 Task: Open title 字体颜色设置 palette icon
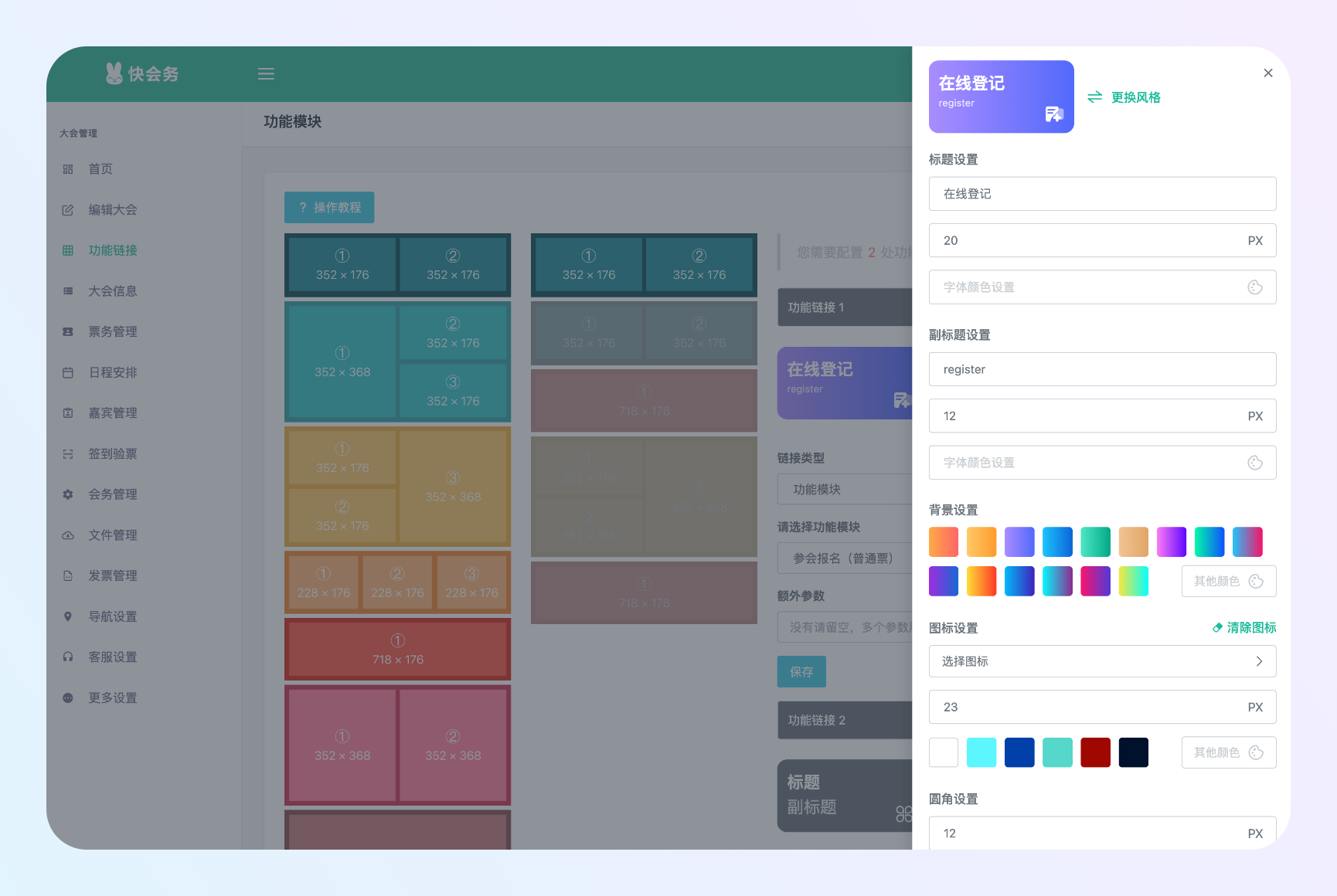point(1255,287)
